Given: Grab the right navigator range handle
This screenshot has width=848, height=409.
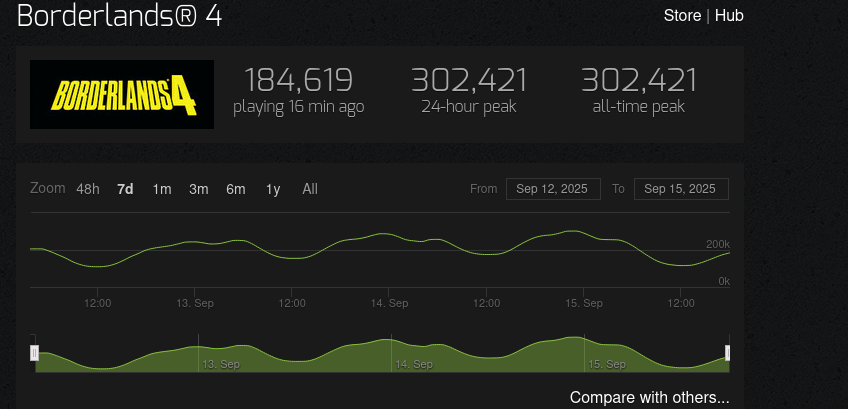Looking at the screenshot, I should [x=727, y=353].
